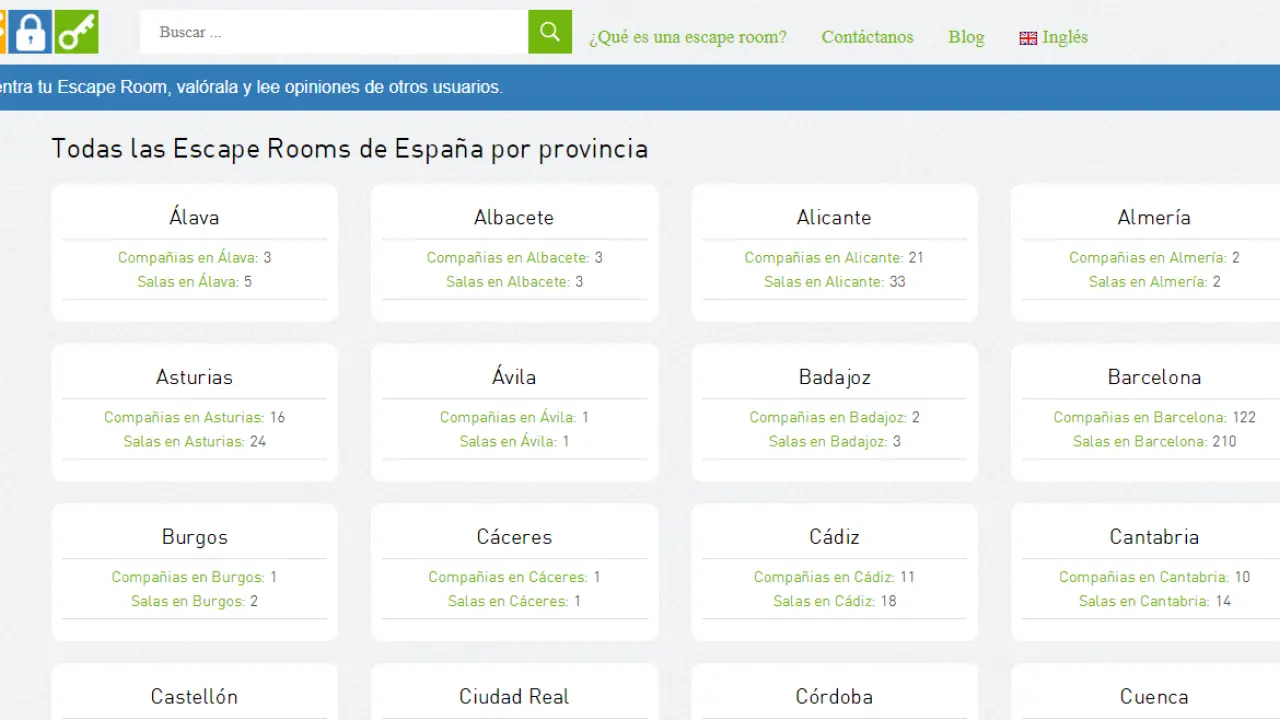
Task: Open the Blog menu item
Action: (x=966, y=37)
